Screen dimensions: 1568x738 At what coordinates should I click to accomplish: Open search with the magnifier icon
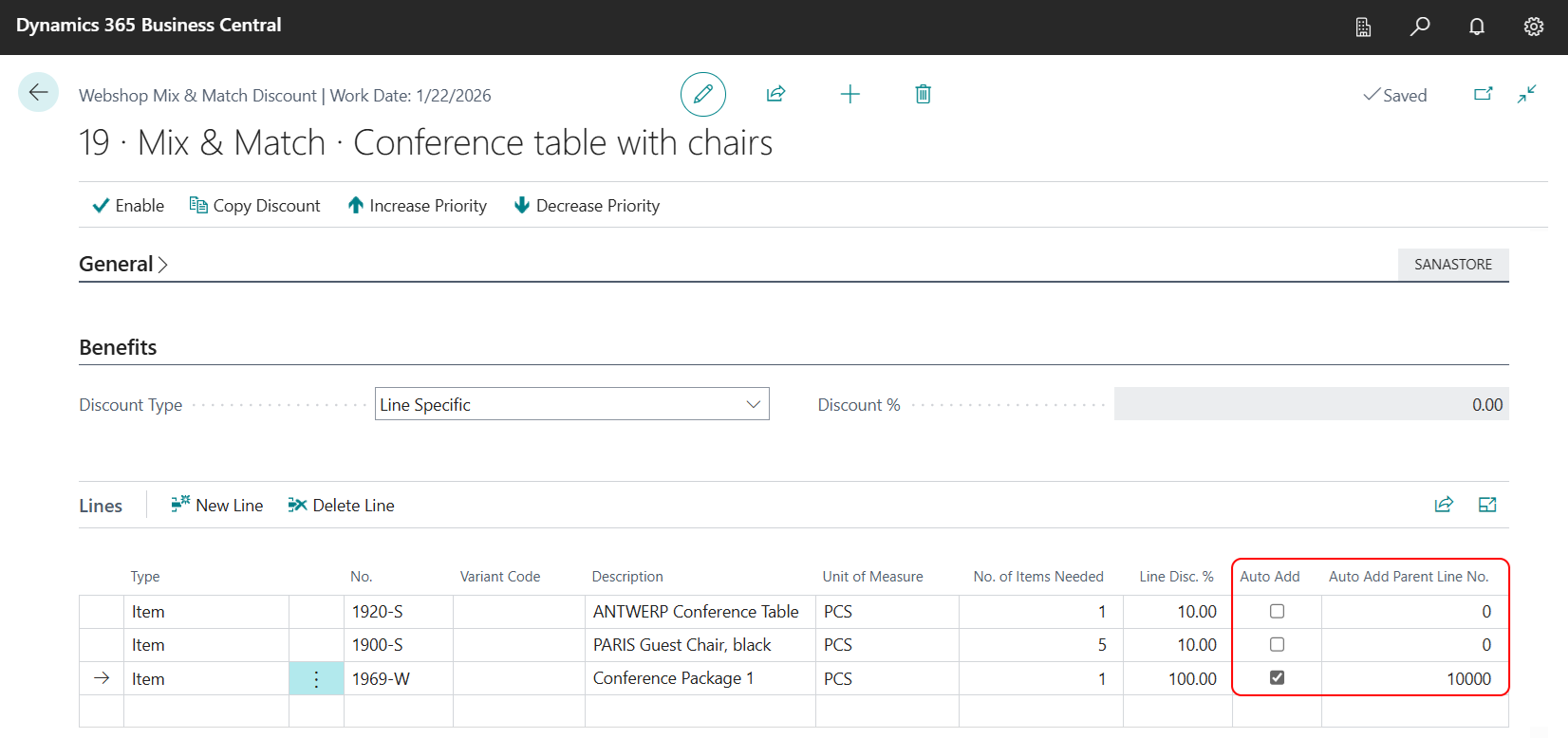tap(1420, 27)
